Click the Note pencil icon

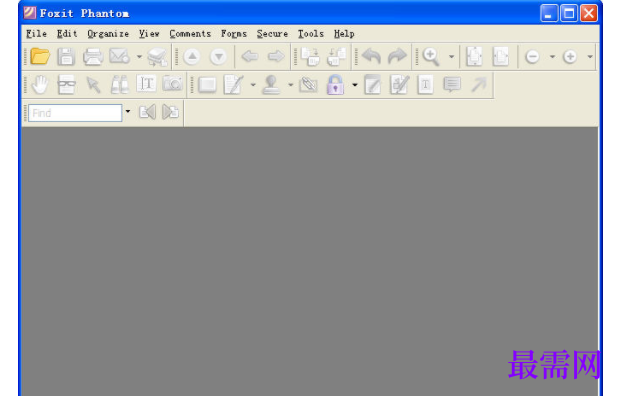point(233,84)
